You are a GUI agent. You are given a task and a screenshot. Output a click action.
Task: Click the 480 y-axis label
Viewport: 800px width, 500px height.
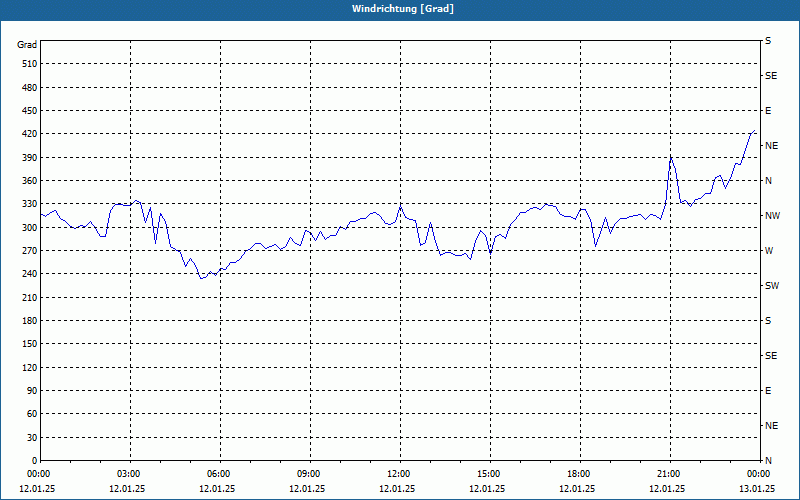[30, 87]
